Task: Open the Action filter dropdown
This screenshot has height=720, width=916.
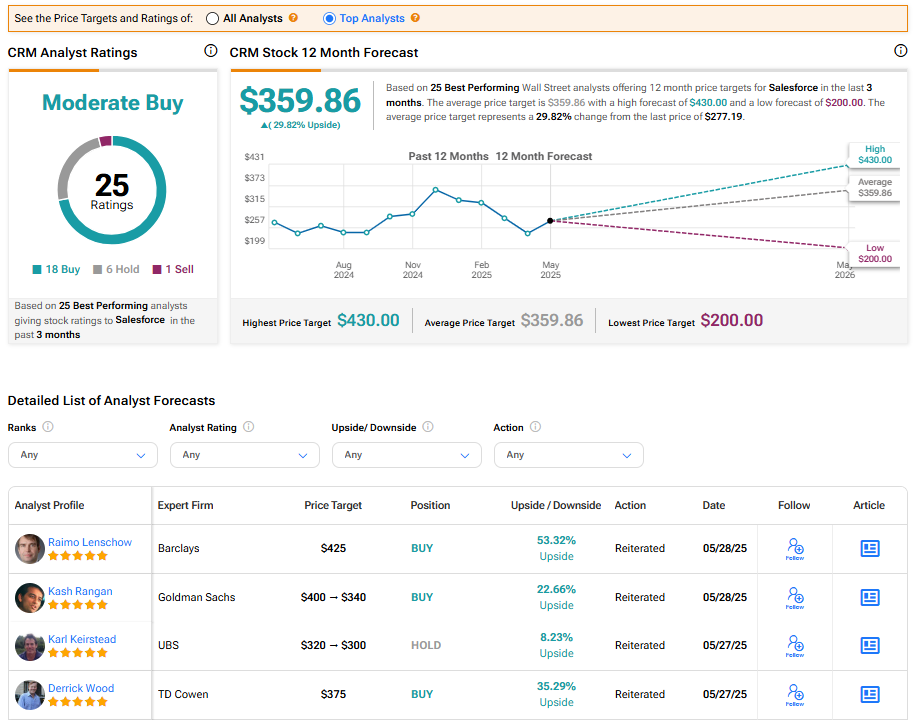Action: click(568, 455)
